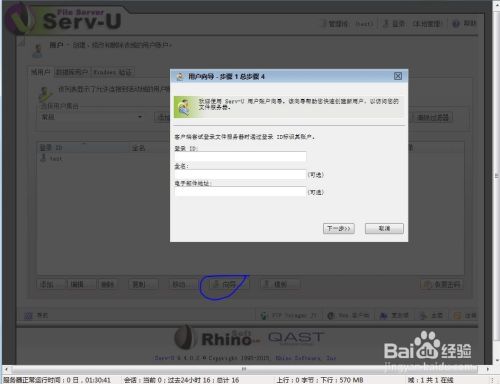Switch to the 域用户 tab
This screenshot has width=500, height=384.
[41, 72]
